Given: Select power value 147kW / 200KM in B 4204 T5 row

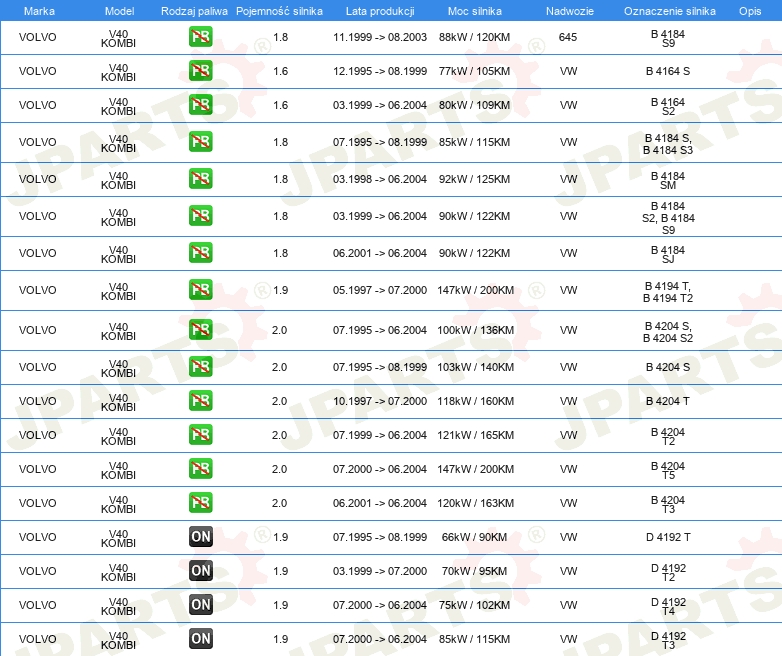Looking at the screenshot, I should pyautogui.click(x=475, y=469).
